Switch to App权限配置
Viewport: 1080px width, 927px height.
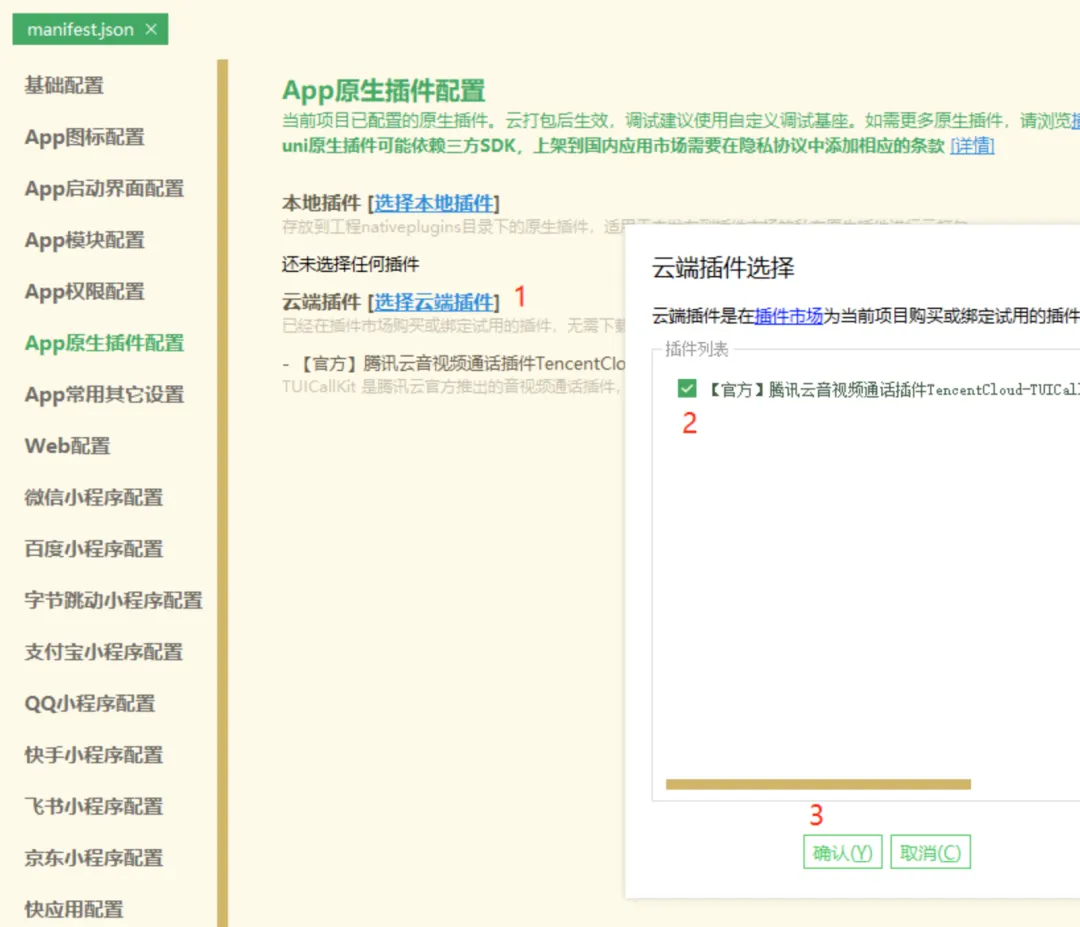point(85,291)
